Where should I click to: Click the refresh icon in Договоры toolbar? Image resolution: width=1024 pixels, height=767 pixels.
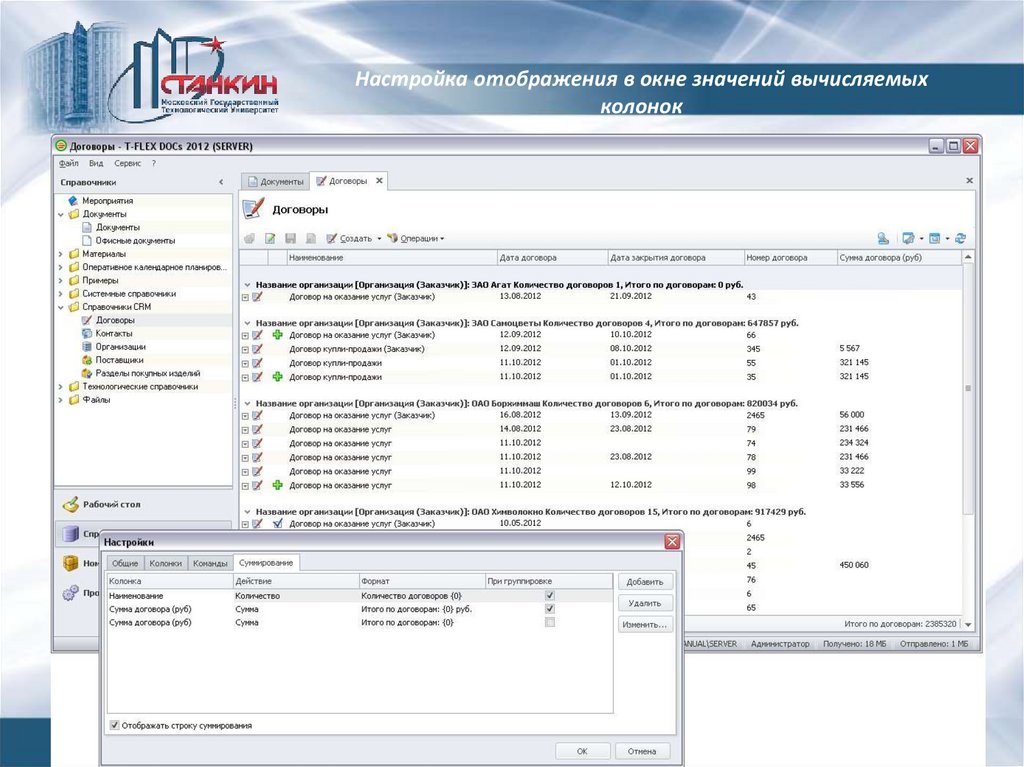960,239
